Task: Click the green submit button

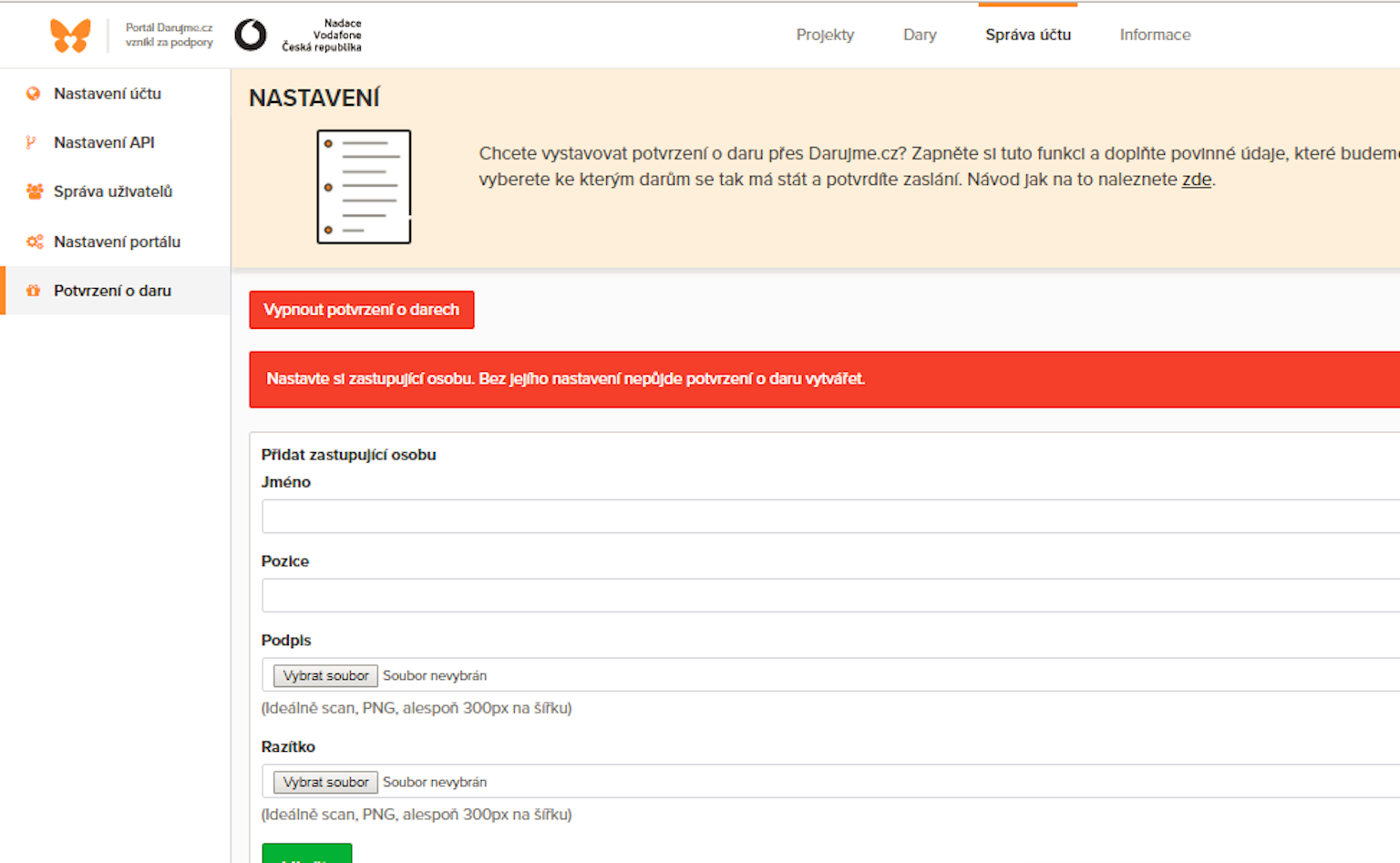Action: click(x=307, y=854)
